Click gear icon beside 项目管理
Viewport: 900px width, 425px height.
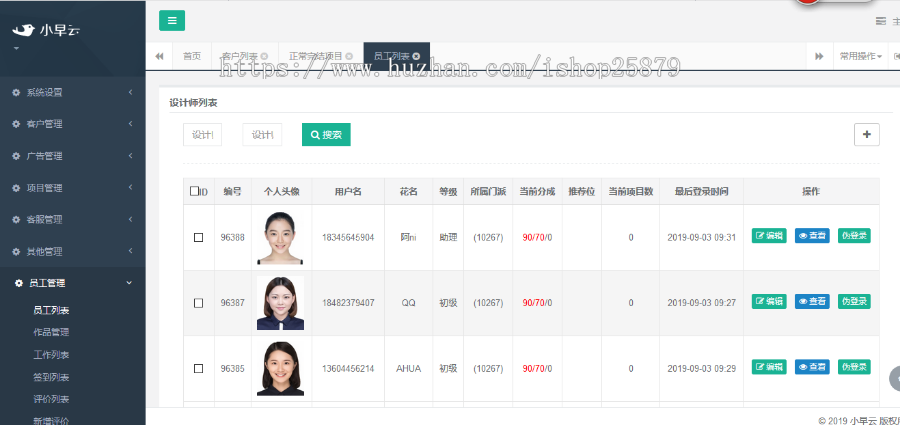16,188
